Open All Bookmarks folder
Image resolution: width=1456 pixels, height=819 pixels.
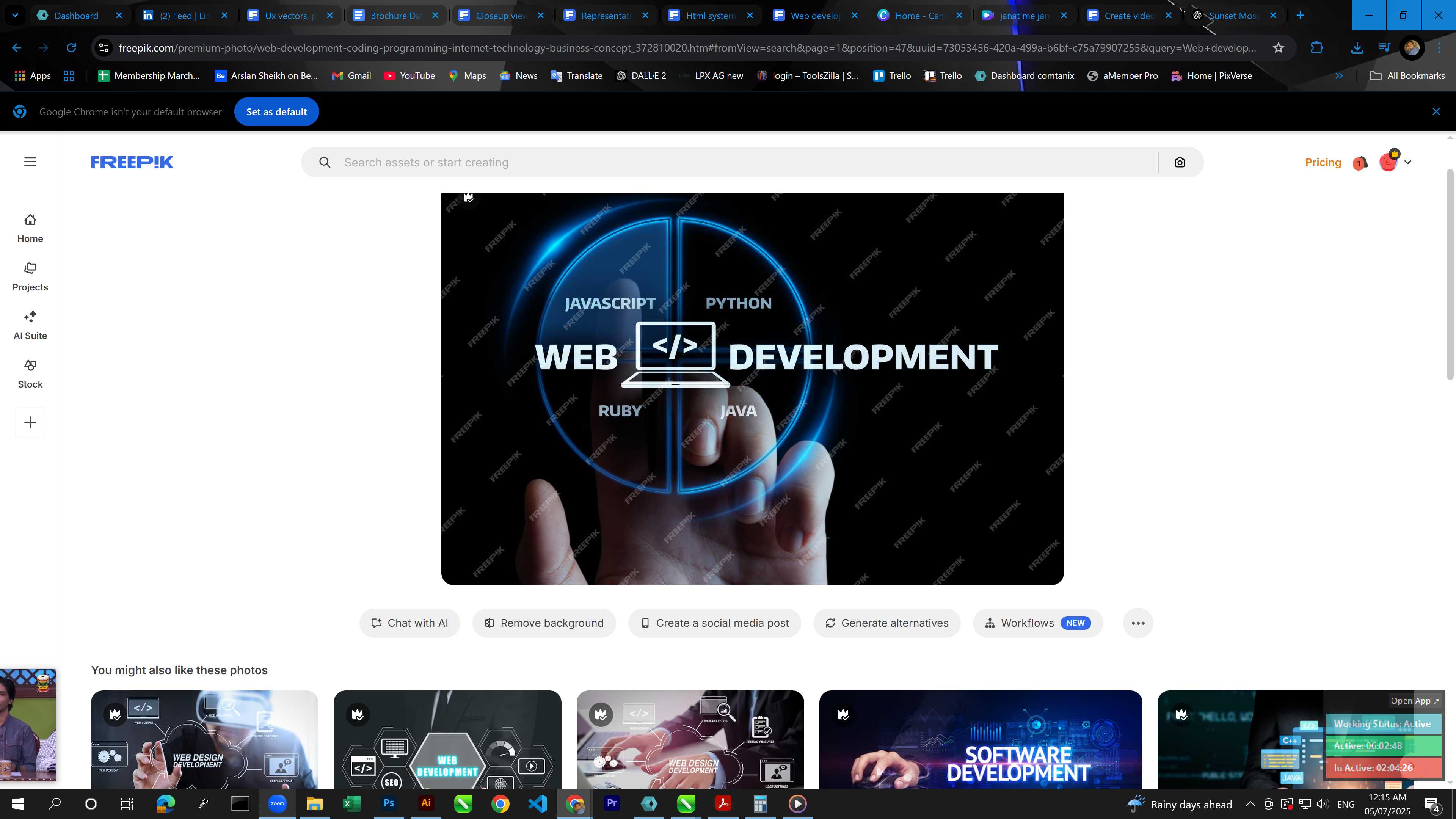(1407, 76)
